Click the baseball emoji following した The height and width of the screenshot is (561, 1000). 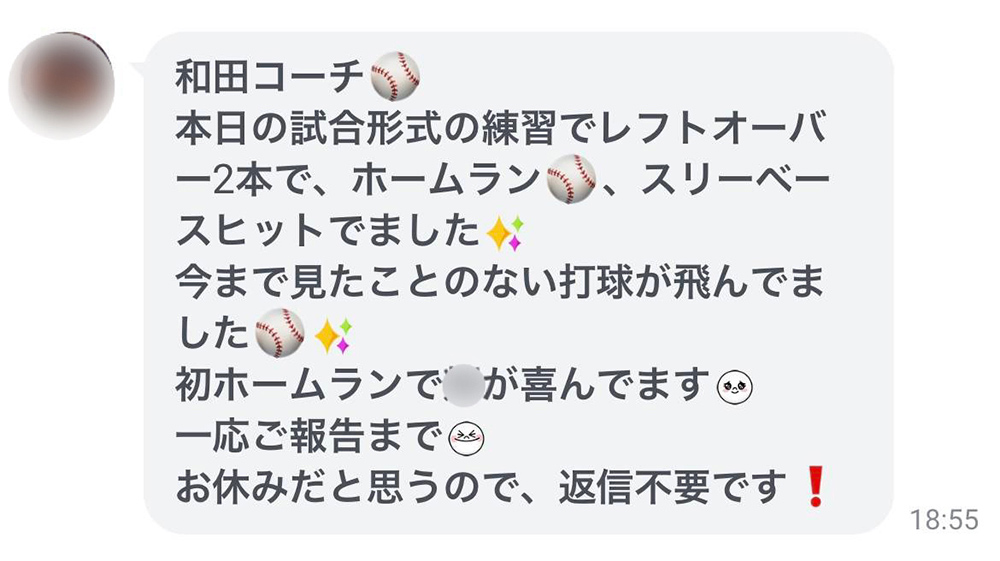280,333
